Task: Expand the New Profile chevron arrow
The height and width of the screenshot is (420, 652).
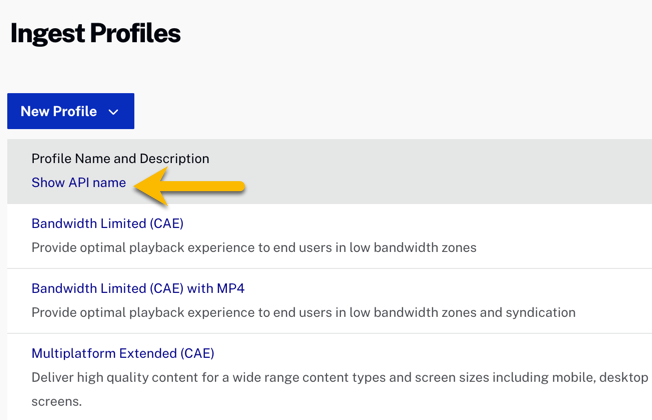Action: pos(114,112)
